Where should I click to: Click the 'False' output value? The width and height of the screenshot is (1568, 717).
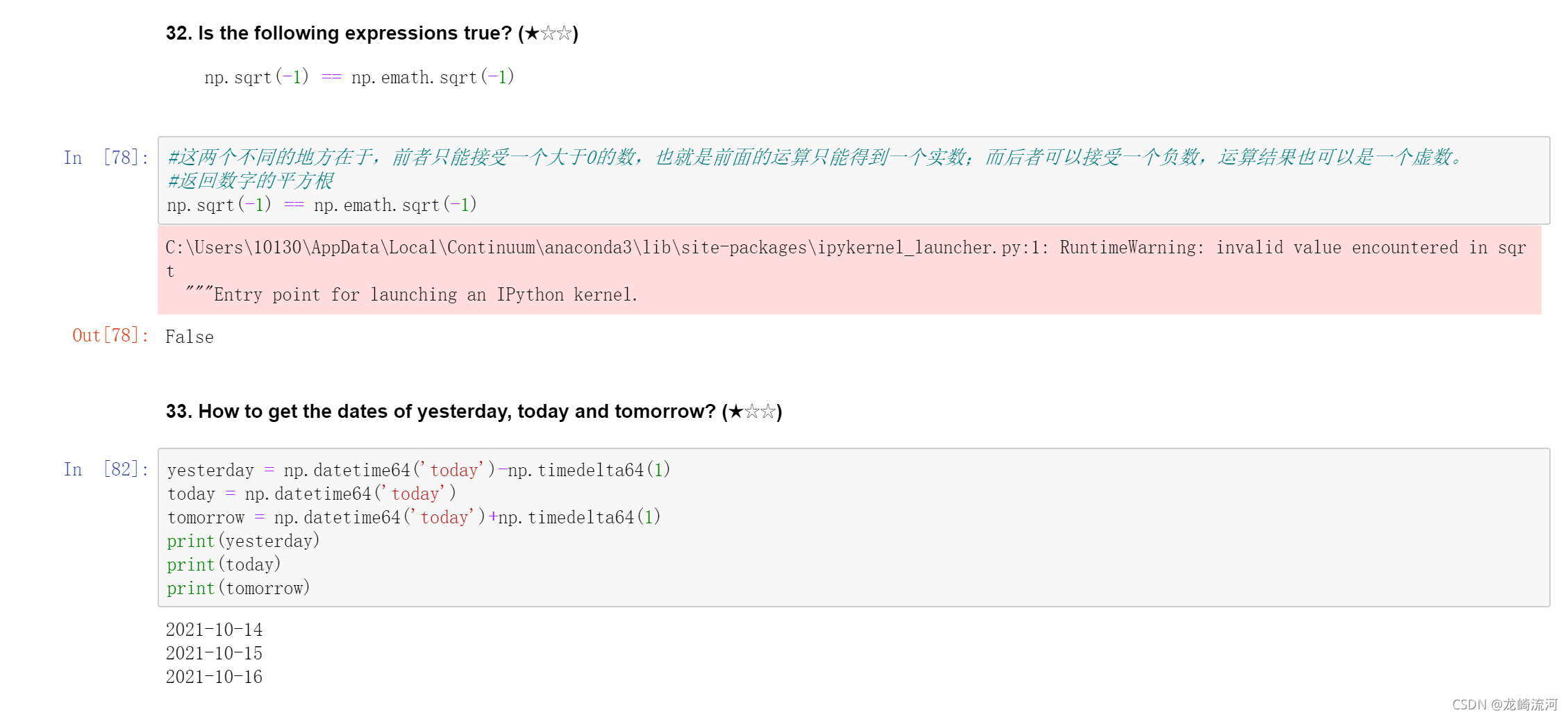coord(190,337)
